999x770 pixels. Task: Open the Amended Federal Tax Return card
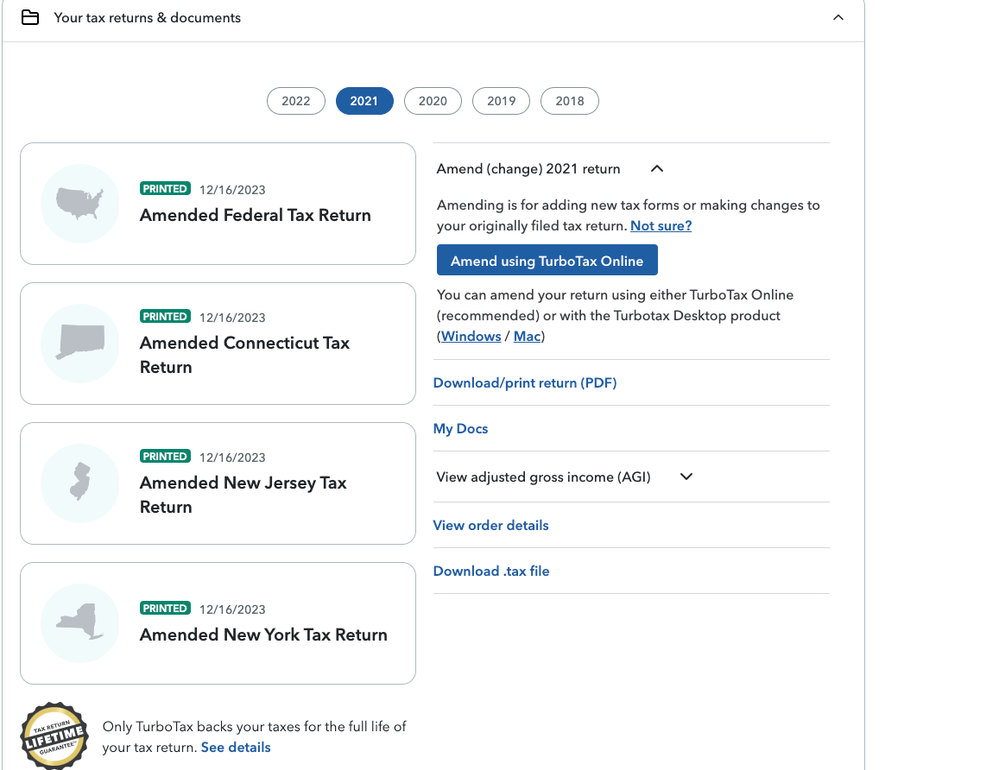(218, 203)
